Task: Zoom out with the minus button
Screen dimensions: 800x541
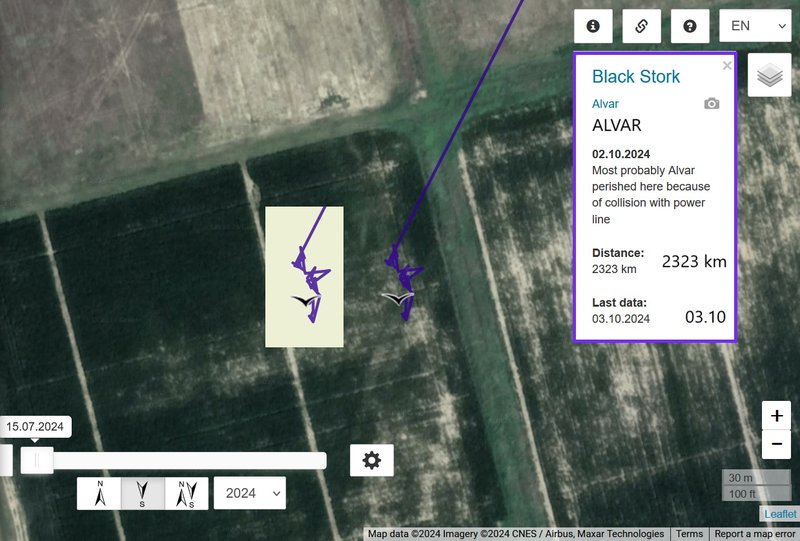Action: (777, 444)
